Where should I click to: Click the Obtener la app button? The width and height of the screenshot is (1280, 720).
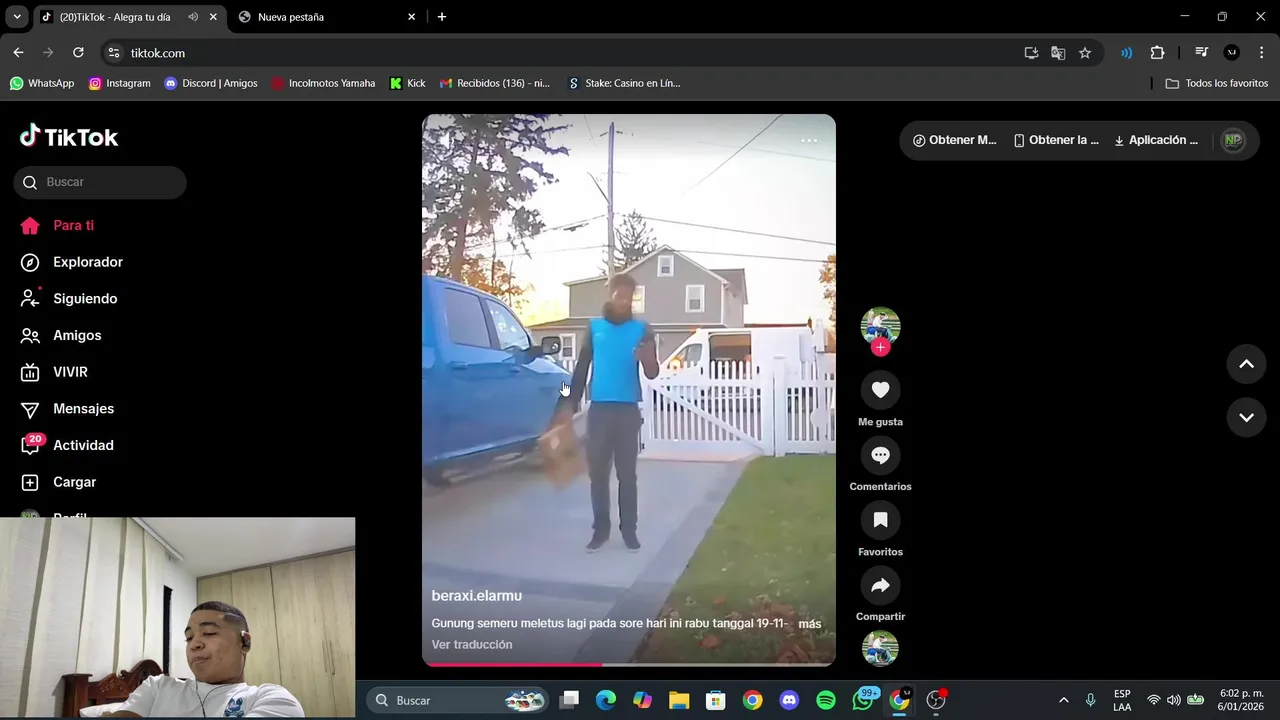click(x=1056, y=140)
